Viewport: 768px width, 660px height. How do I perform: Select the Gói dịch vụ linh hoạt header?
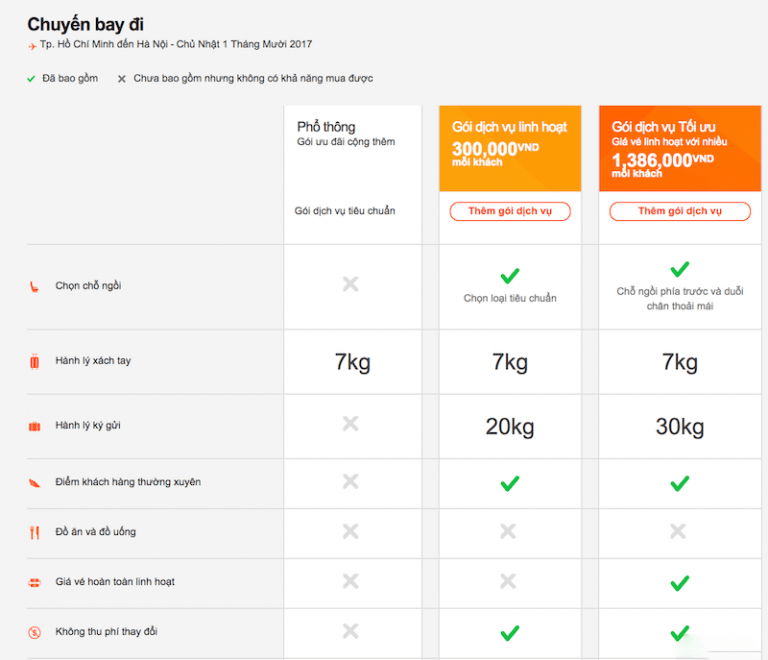coord(509,127)
